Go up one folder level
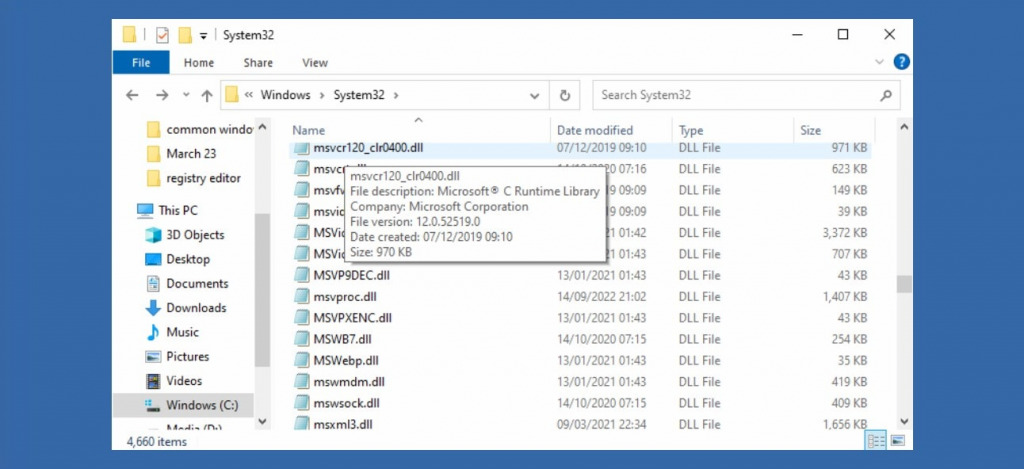 207,95
